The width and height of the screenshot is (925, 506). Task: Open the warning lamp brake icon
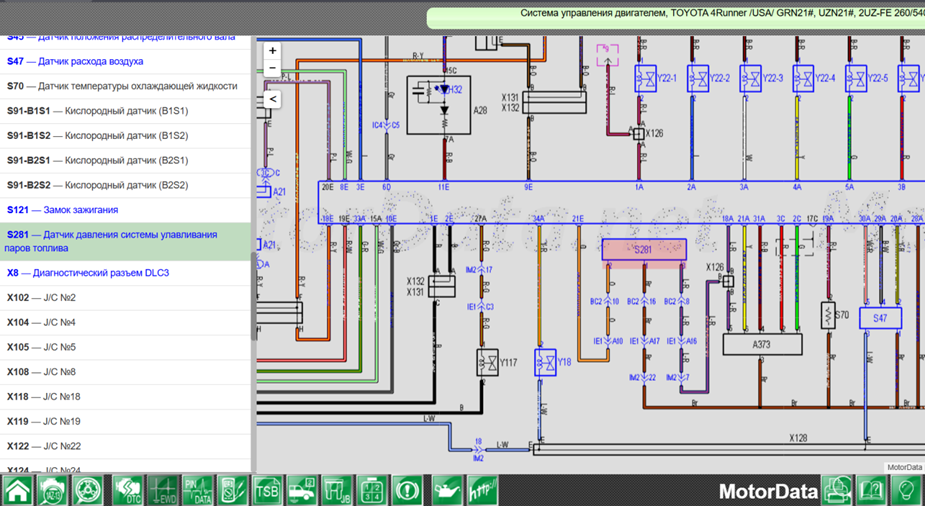point(407,491)
